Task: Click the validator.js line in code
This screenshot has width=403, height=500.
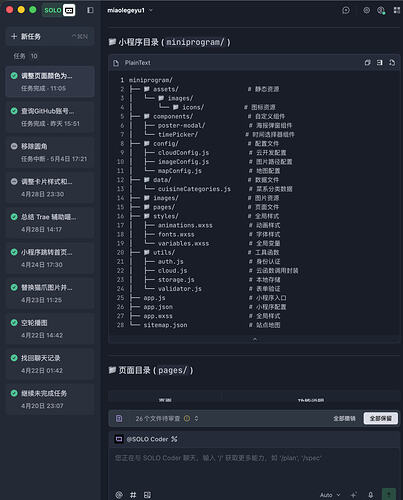Action: pos(180,289)
